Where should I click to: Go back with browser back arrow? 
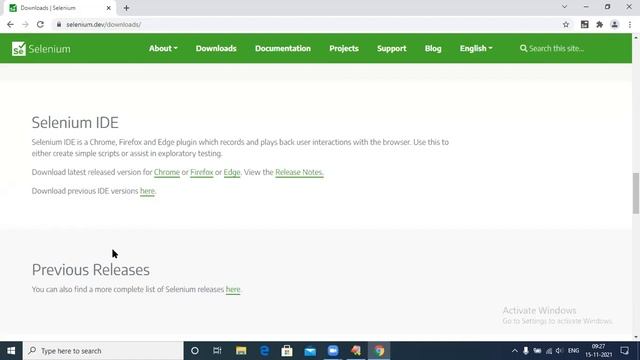[x=10, y=24]
